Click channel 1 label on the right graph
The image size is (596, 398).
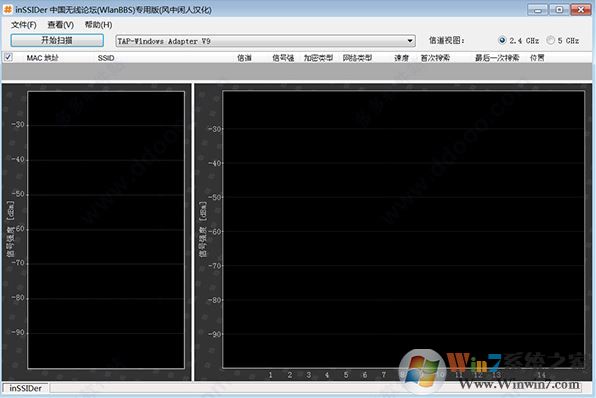tap(270, 375)
